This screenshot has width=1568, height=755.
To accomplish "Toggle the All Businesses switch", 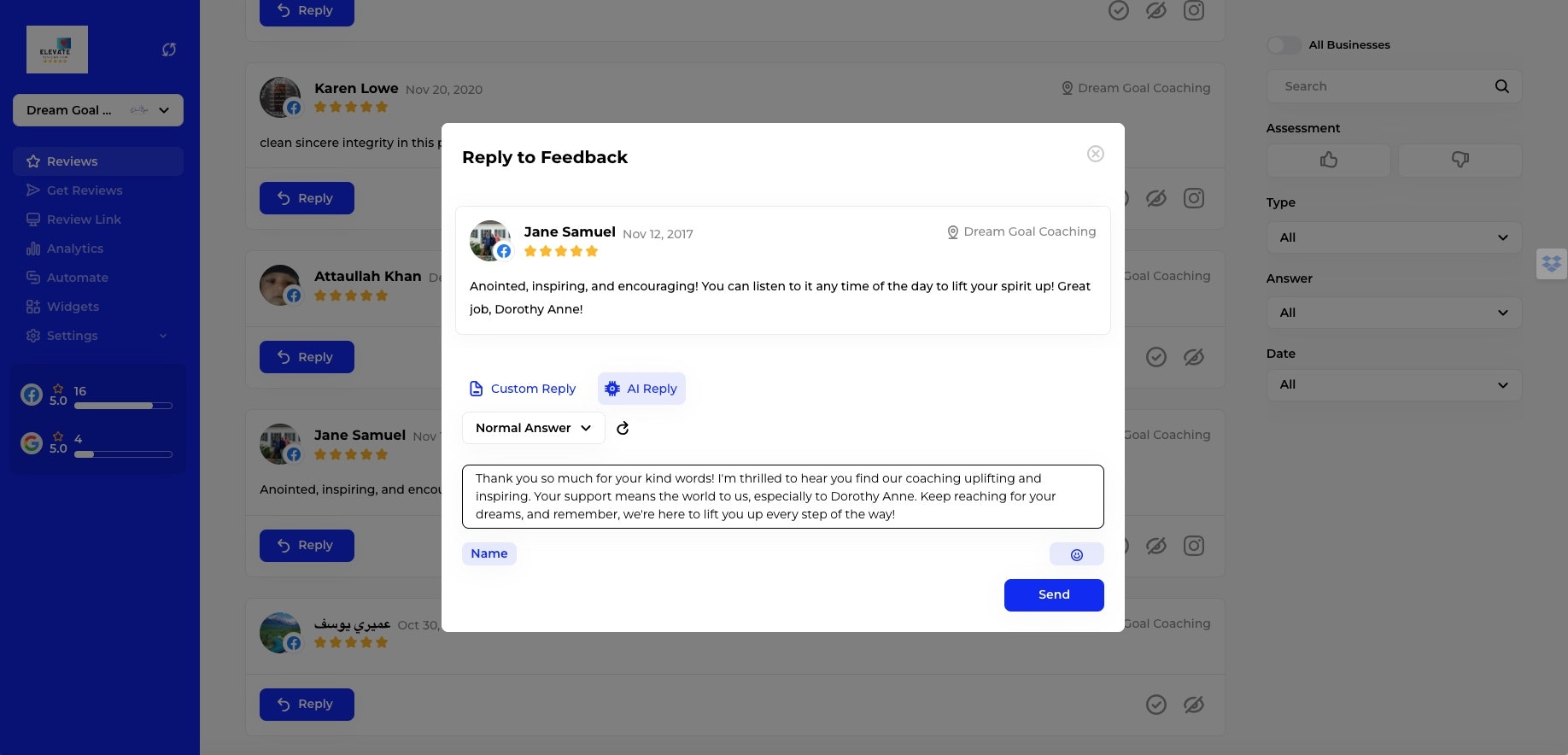I will point(1284,45).
